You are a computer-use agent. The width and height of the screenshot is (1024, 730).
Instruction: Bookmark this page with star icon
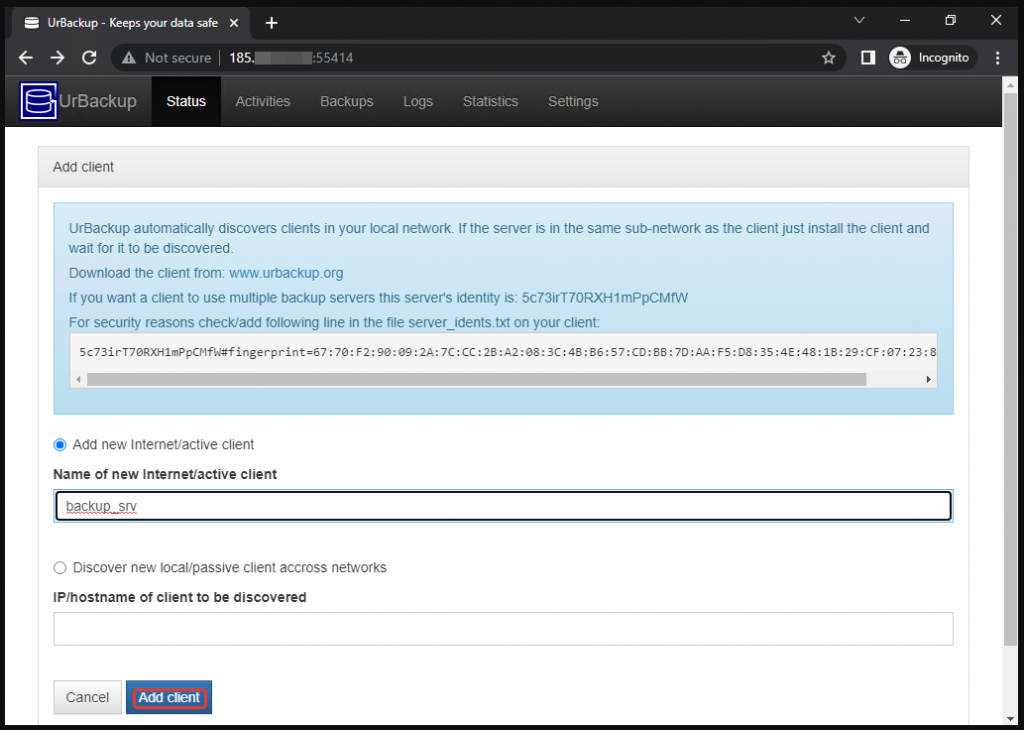[828, 58]
